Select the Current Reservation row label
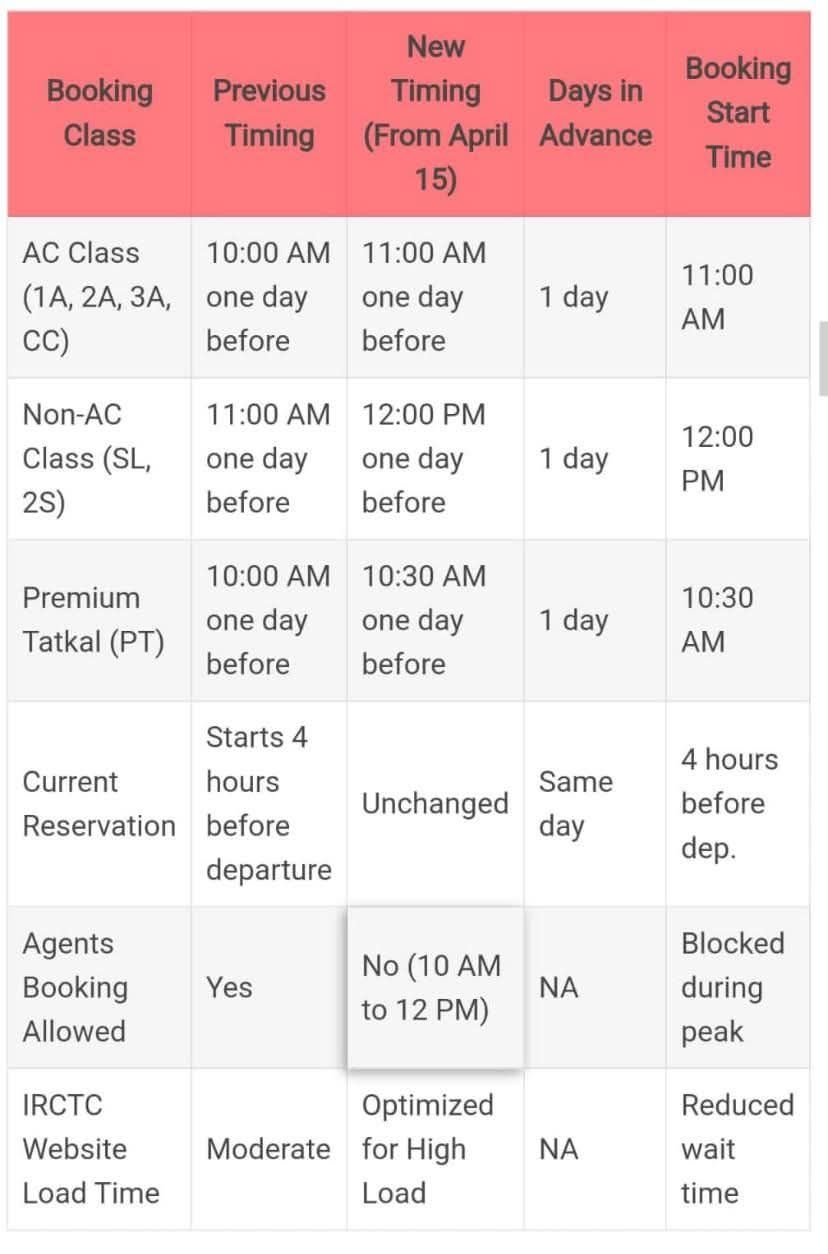Image resolution: width=828 pixels, height=1254 pixels. pos(99,804)
